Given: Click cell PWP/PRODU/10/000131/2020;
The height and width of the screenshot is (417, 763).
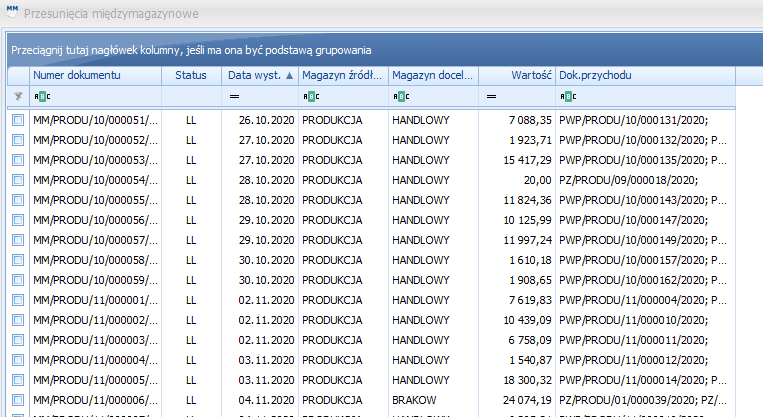Looking at the screenshot, I should tap(645, 120).
